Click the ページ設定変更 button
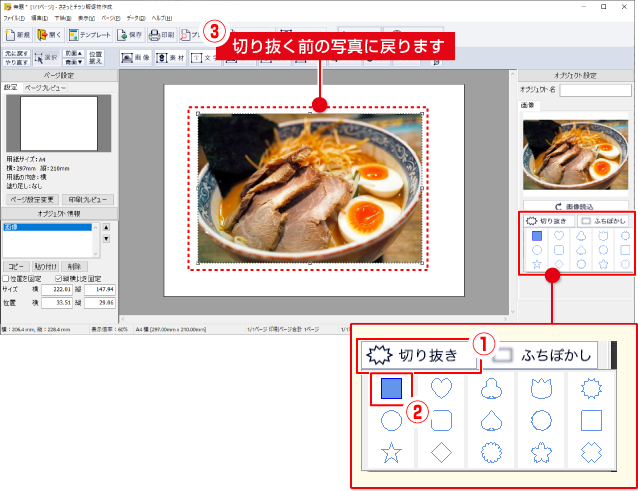 tap(32, 200)
